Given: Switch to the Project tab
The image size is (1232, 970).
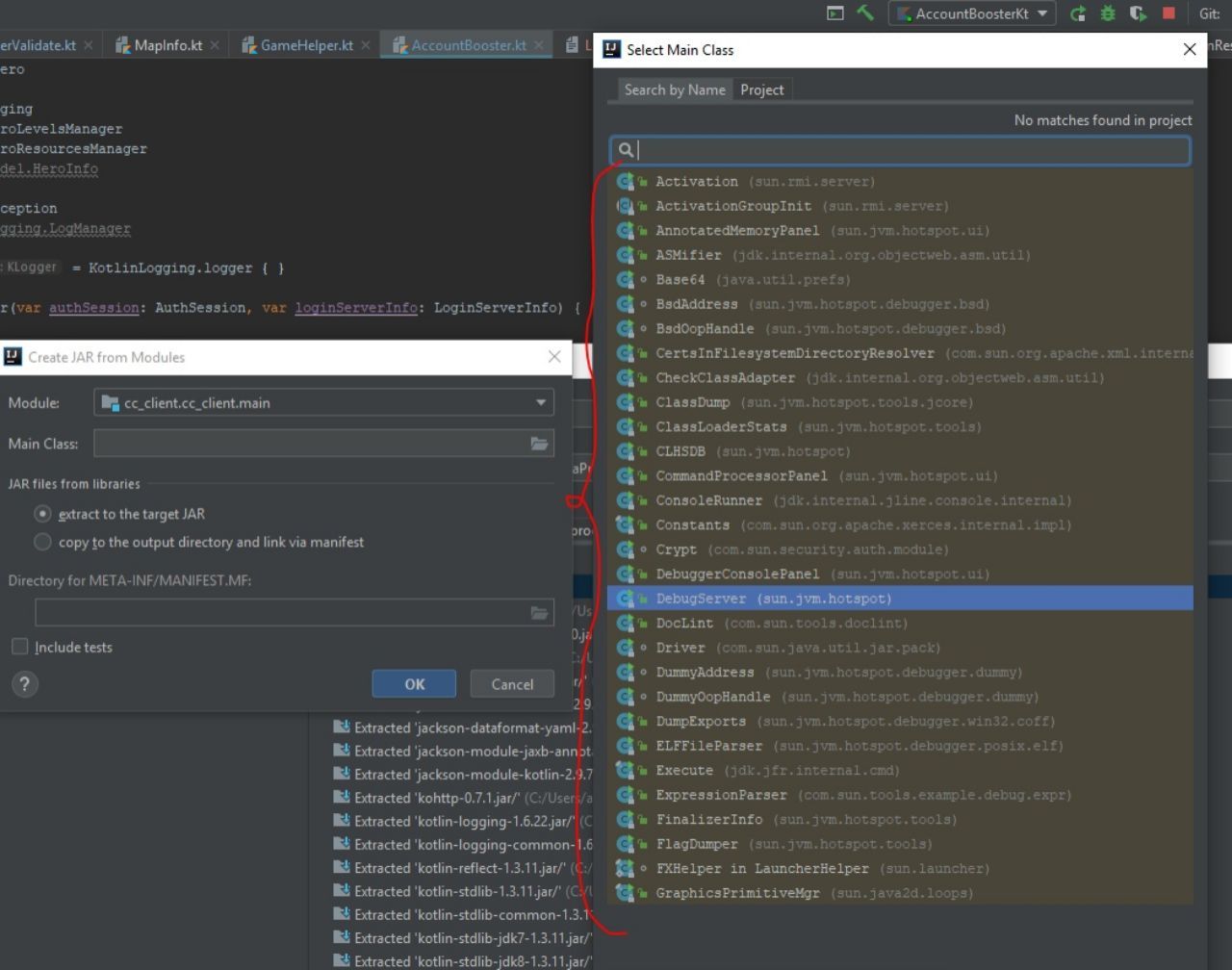Looking at the screenshot, I should [761, 89].
